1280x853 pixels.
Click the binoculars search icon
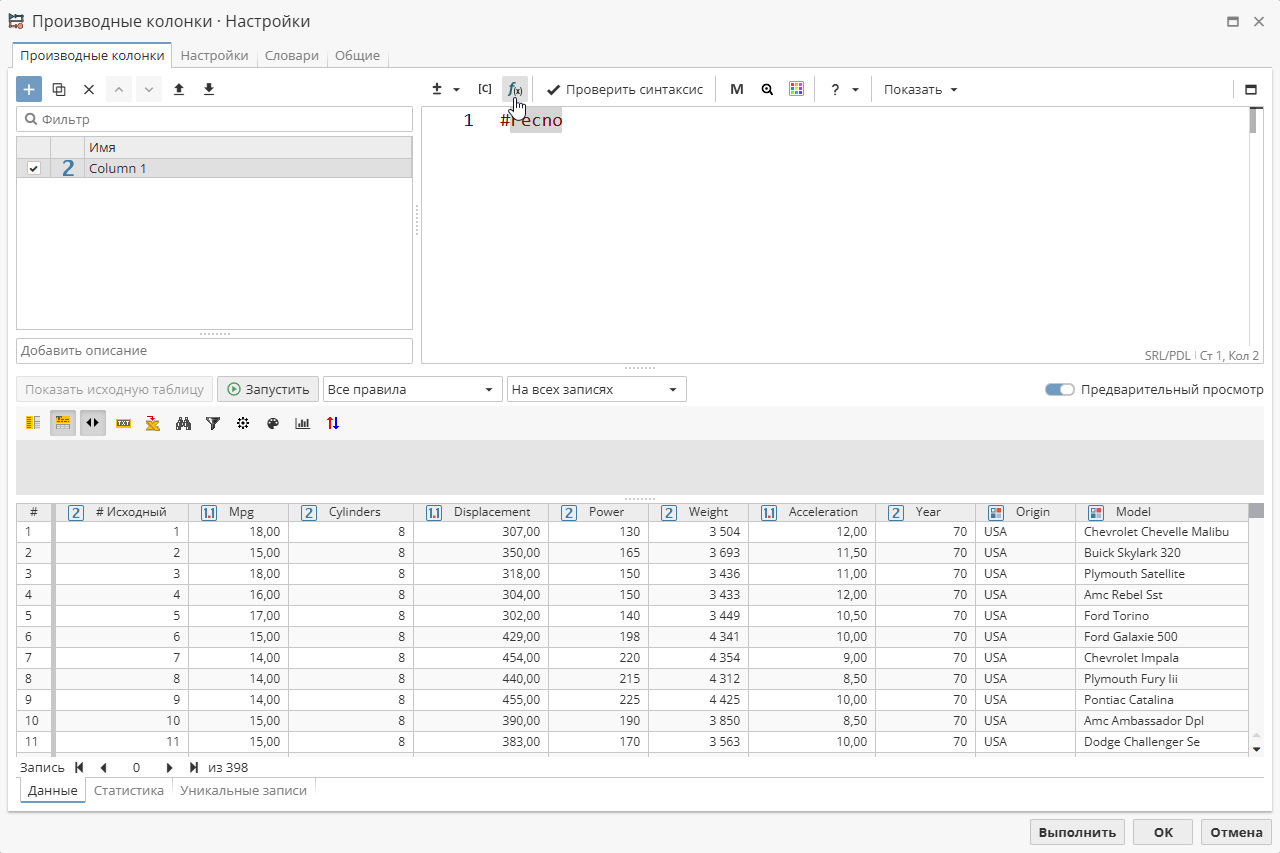tap(183, 423)
